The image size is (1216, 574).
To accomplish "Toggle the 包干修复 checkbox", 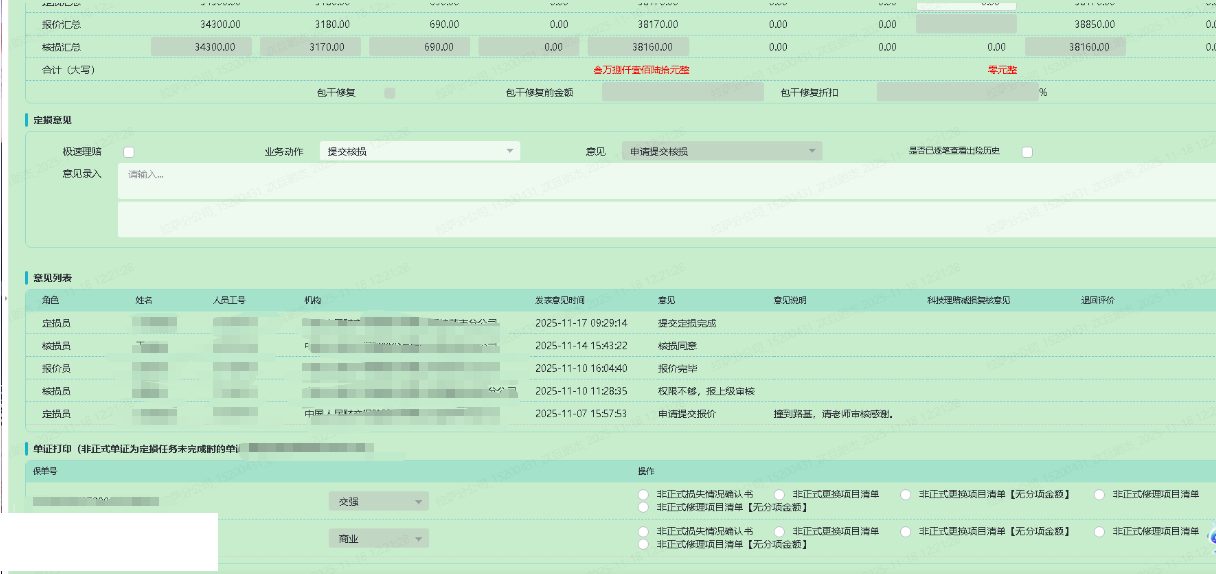I will pyautogui.click(x=390, y=93).
